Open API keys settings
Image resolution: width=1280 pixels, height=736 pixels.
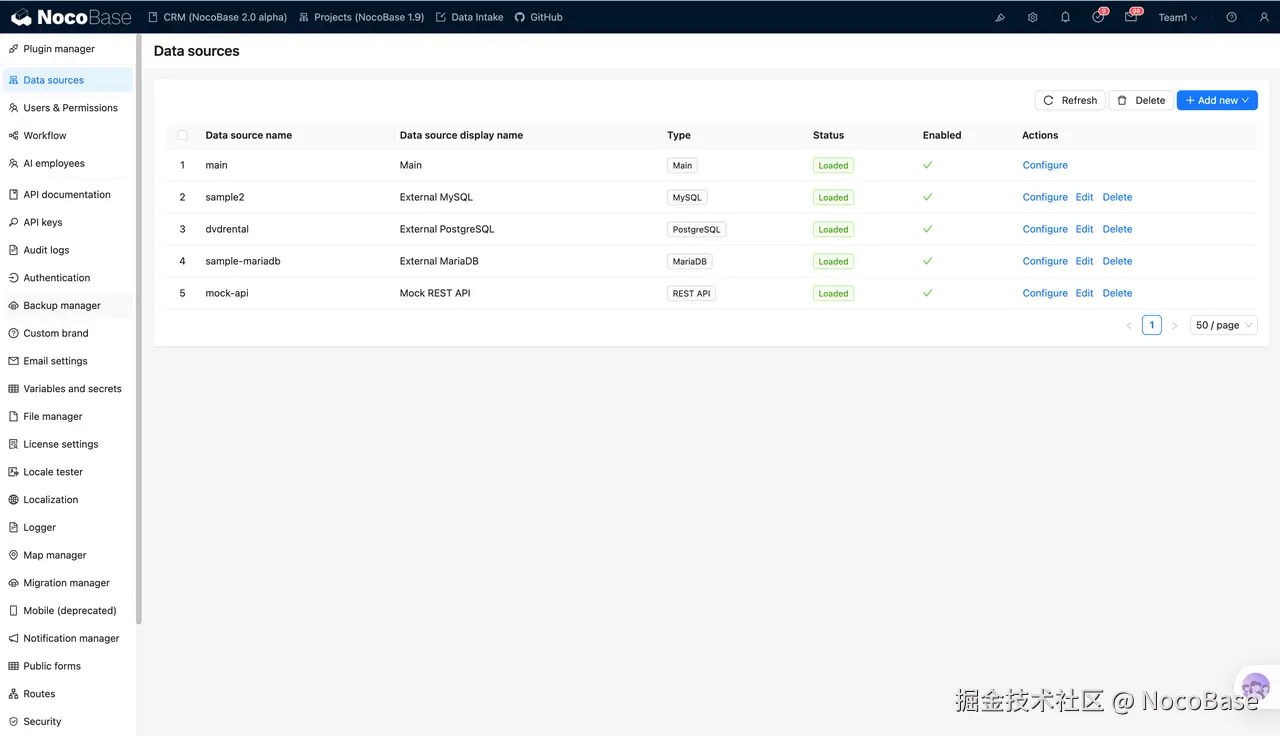[68, 222]
